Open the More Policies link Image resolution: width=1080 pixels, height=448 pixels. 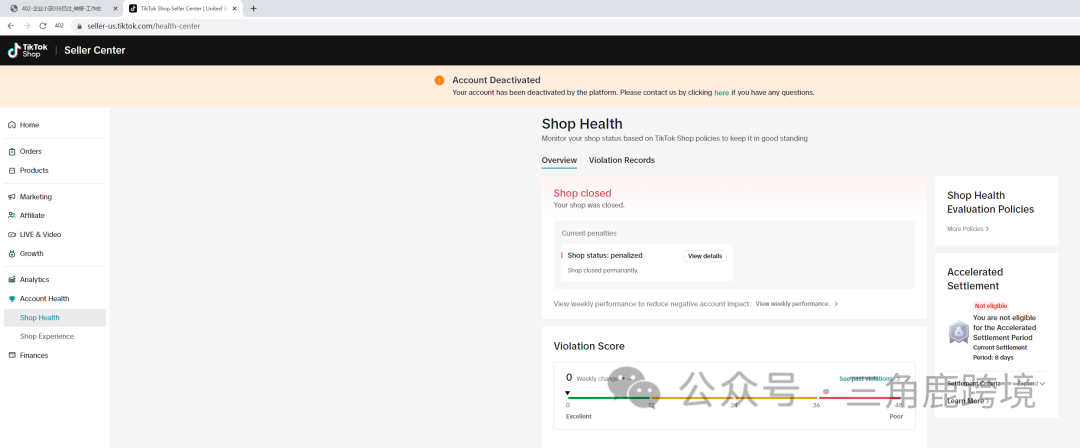(x=968, y=228)
